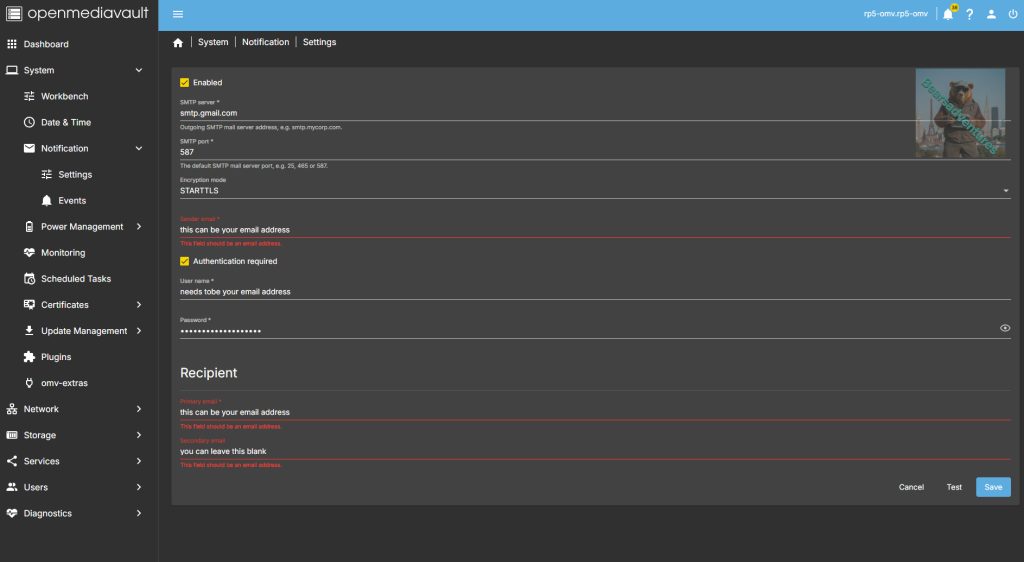Click the Save button
1024x562 pixels.
point(992,487)
